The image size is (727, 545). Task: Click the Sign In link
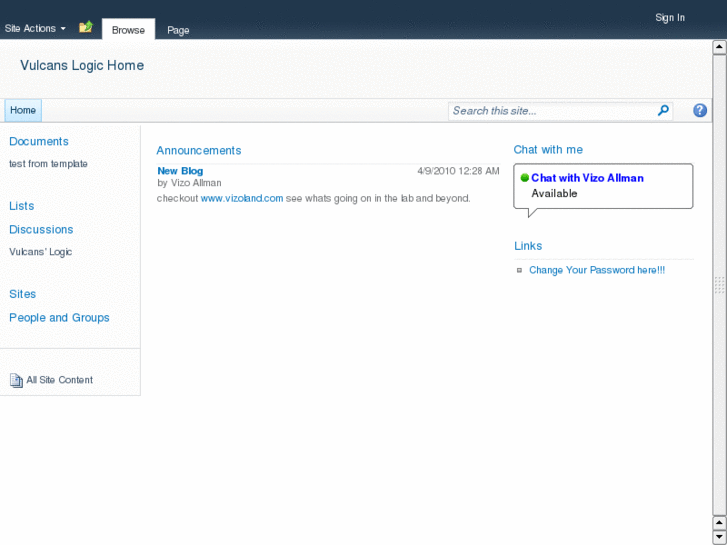670,18
